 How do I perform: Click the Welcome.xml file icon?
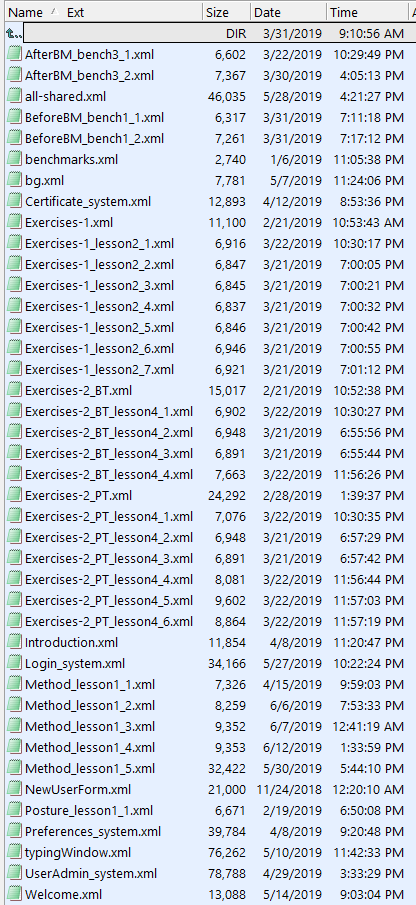14,895
